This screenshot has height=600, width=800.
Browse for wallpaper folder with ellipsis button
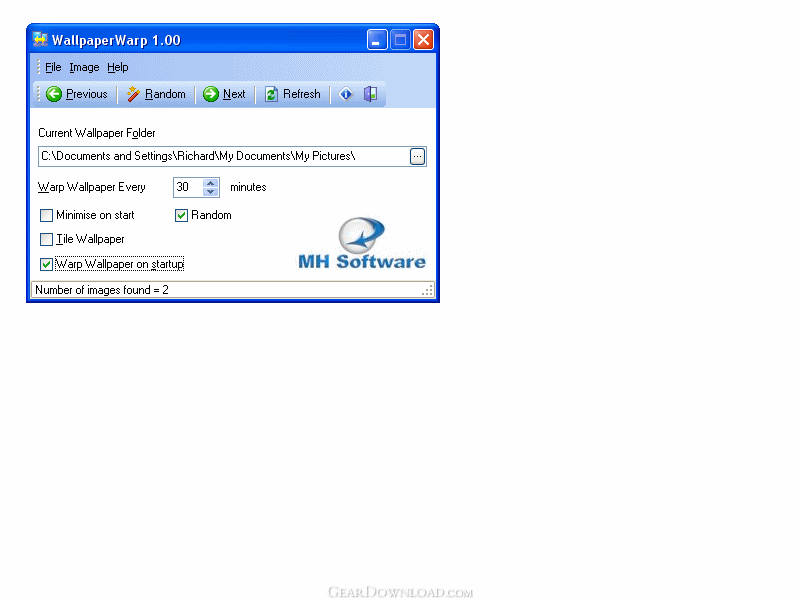pos(417,156)
